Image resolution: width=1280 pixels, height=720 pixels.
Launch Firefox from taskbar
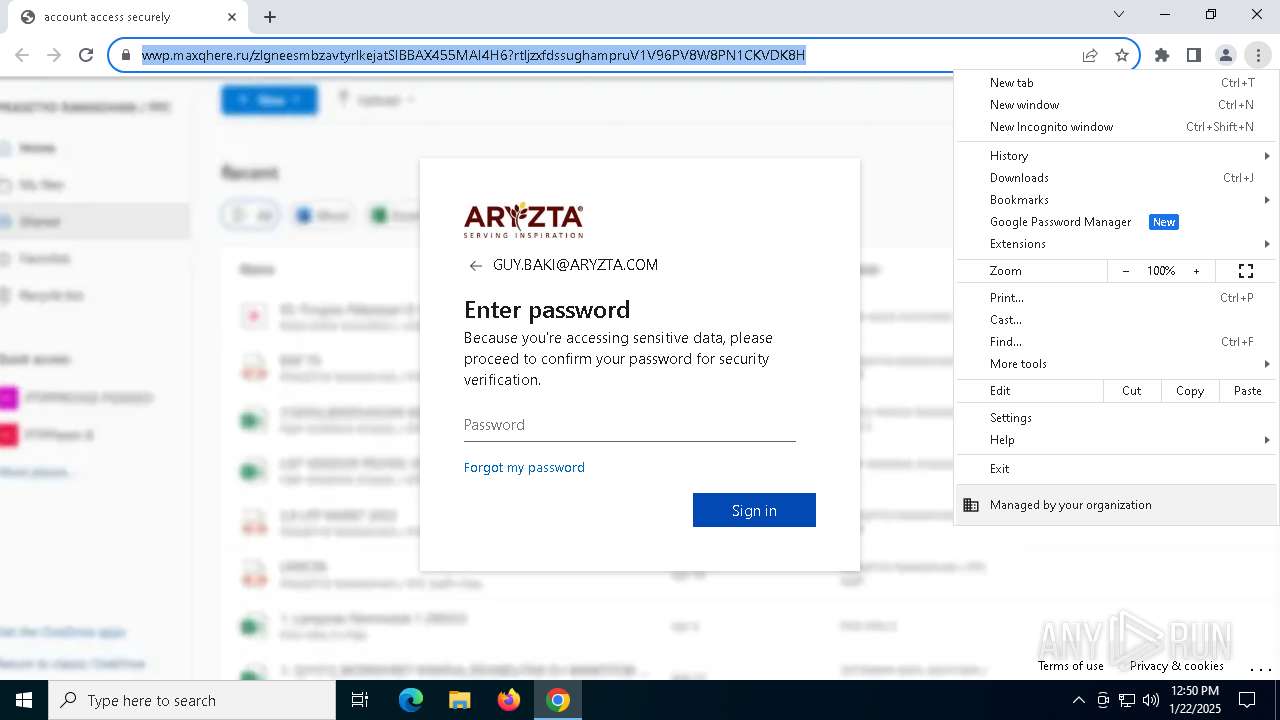tap(508, 700)
